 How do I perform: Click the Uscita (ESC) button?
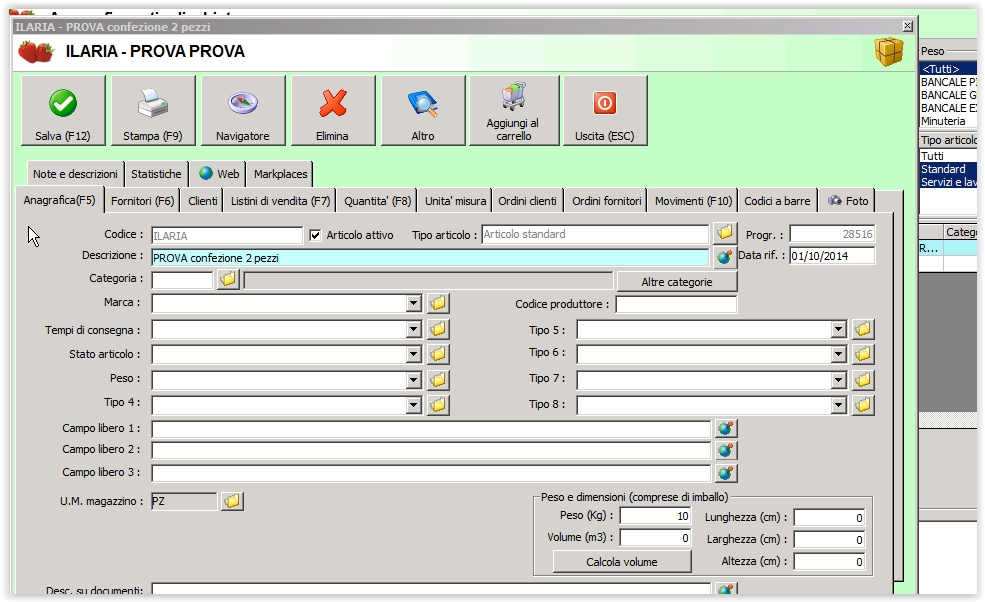[x=604, y=111]
